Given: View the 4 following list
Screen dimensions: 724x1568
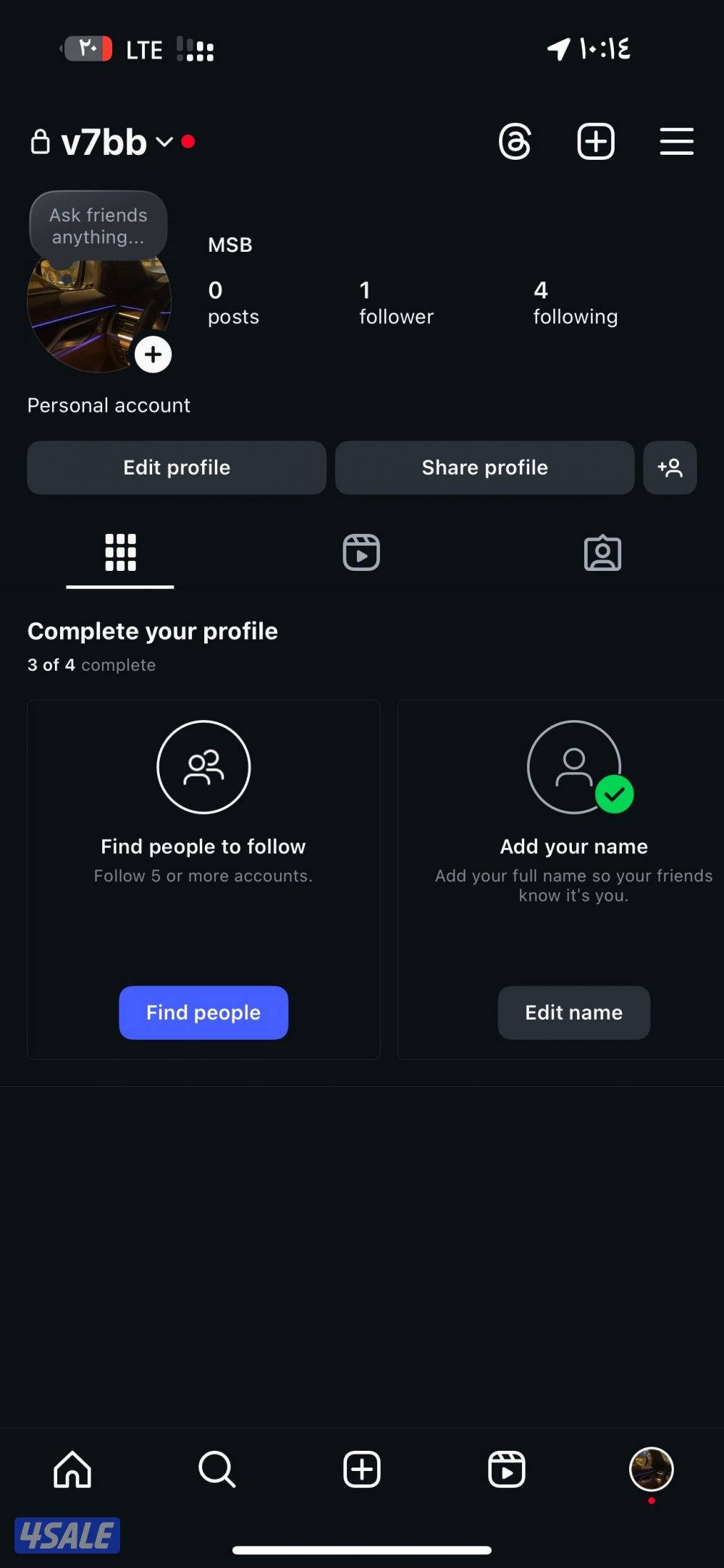Looking at the screenshot, I should [x=576, y=303].
